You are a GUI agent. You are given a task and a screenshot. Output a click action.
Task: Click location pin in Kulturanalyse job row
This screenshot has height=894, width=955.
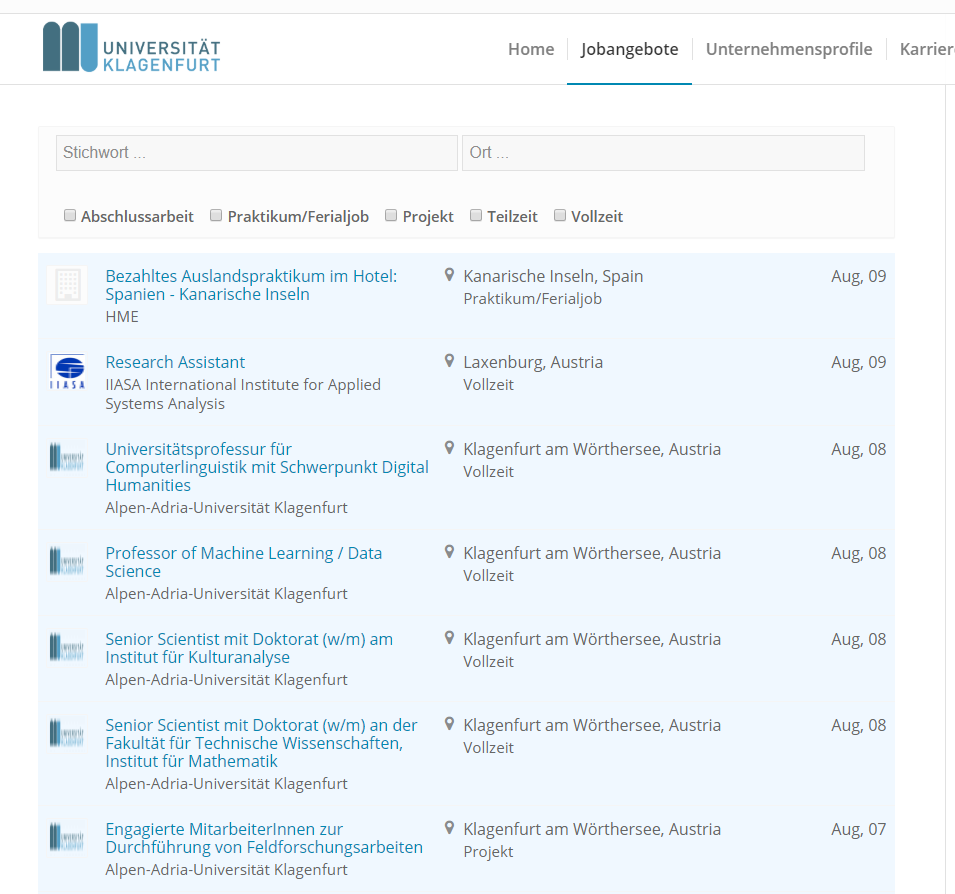click(x=449, y=638)
